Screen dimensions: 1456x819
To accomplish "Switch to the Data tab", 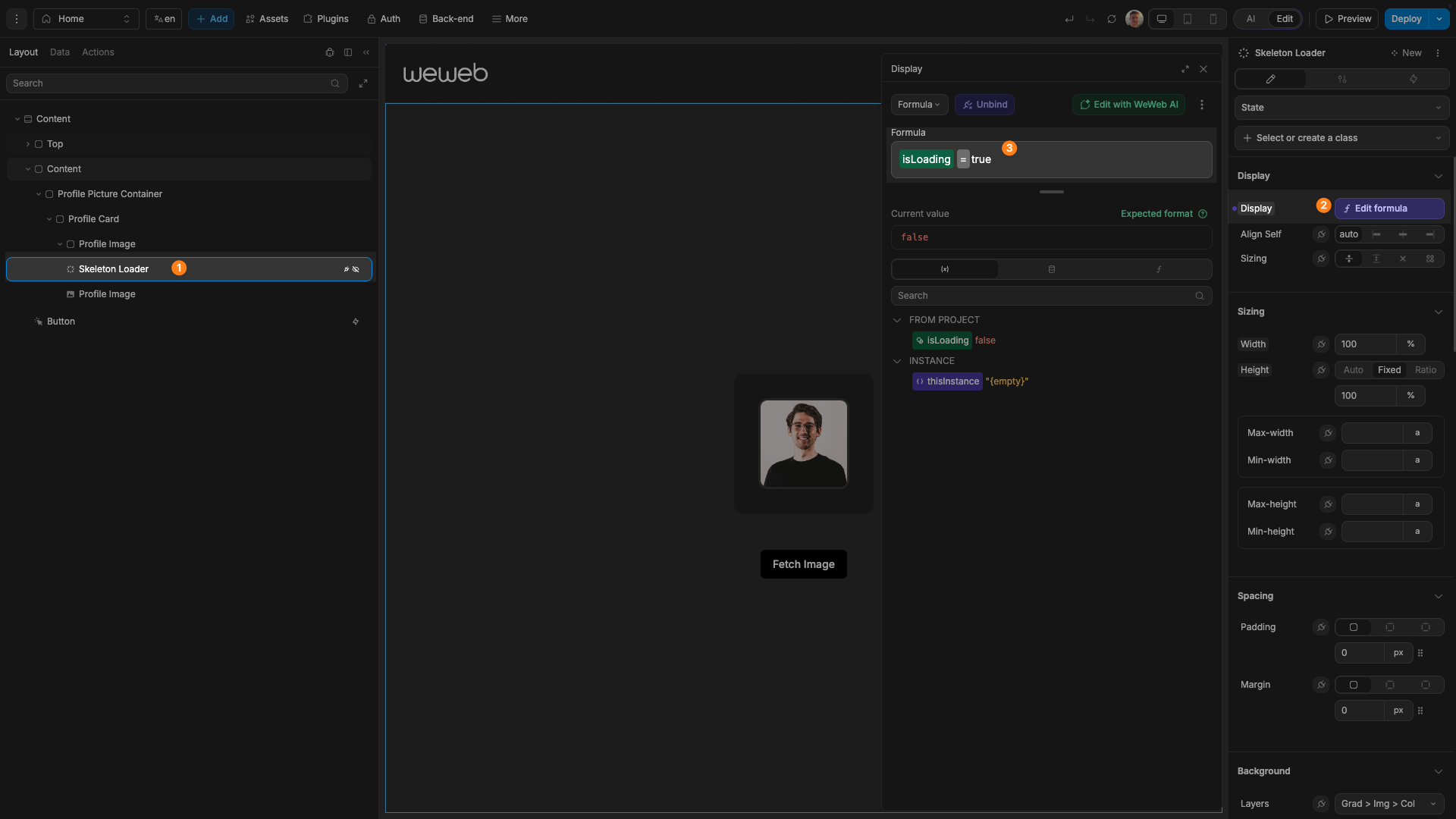I will (x=59, y=52).
